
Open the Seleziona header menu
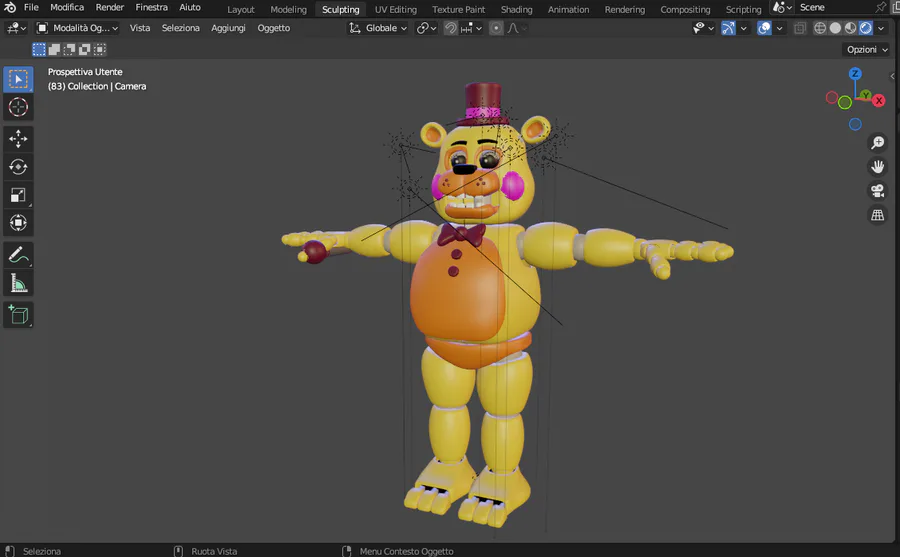[x=180, y=28]
